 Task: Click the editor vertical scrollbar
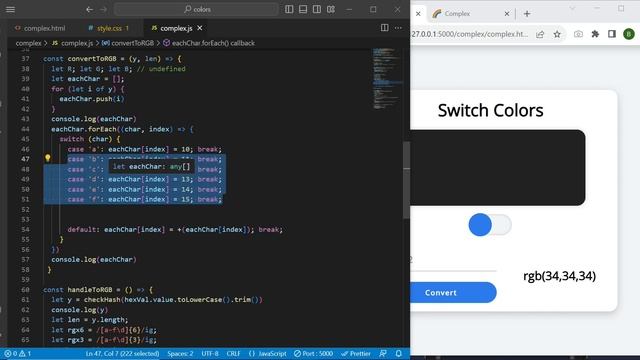[x=406, y=180]
